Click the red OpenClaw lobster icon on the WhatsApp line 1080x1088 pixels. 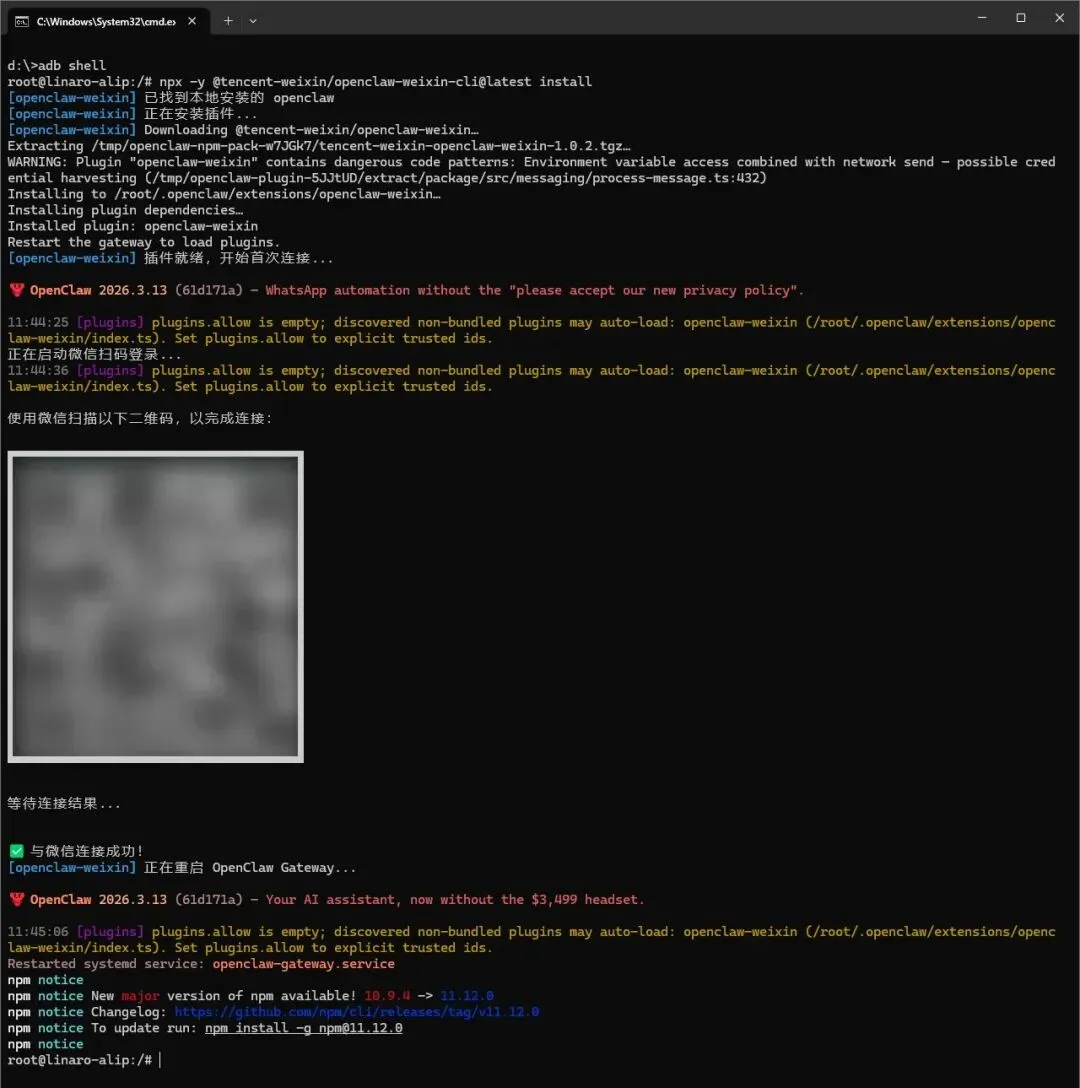coord(17,290)
